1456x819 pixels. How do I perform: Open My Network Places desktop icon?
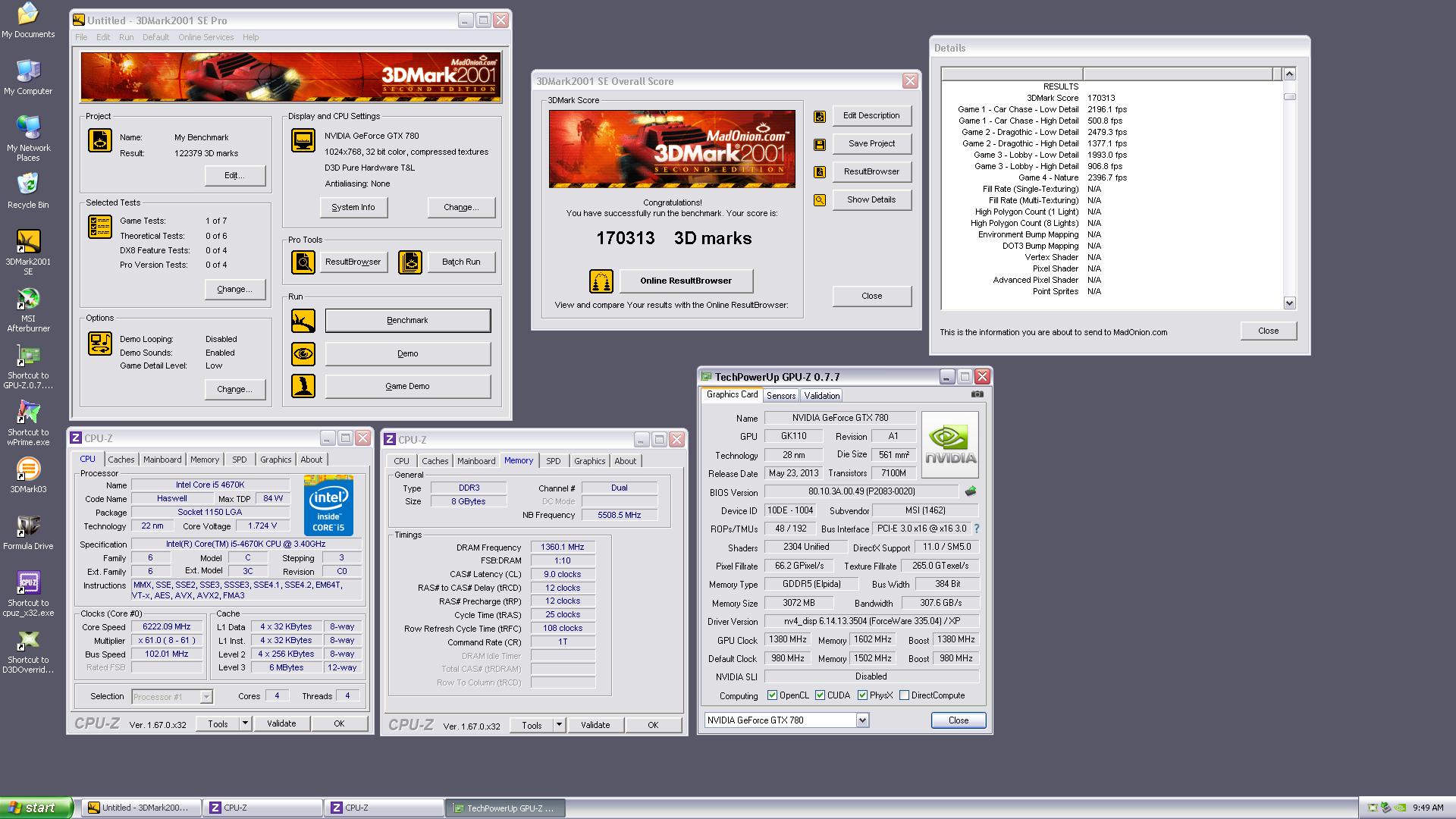(28, 139)
